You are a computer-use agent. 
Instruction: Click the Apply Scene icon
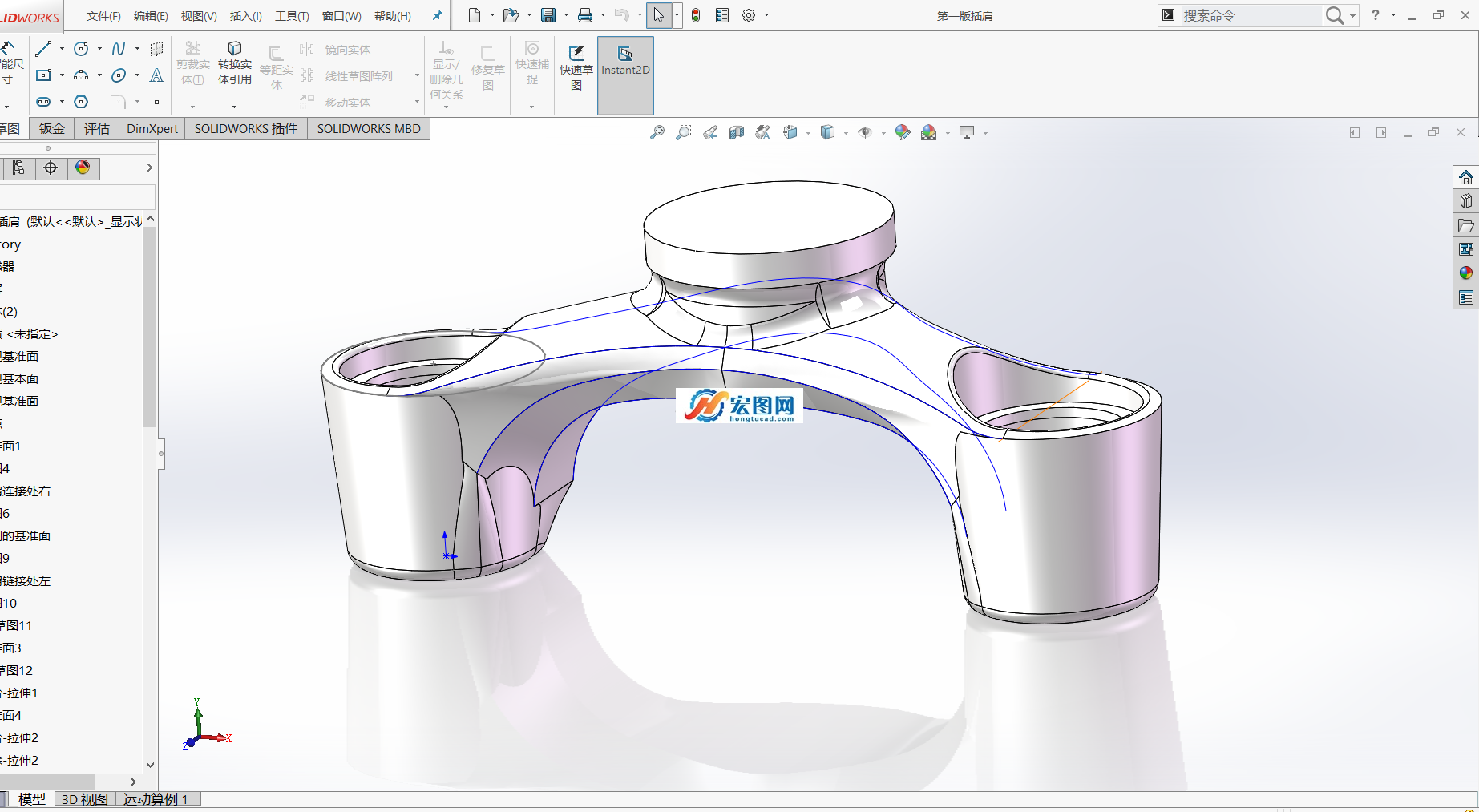(929, 133)
